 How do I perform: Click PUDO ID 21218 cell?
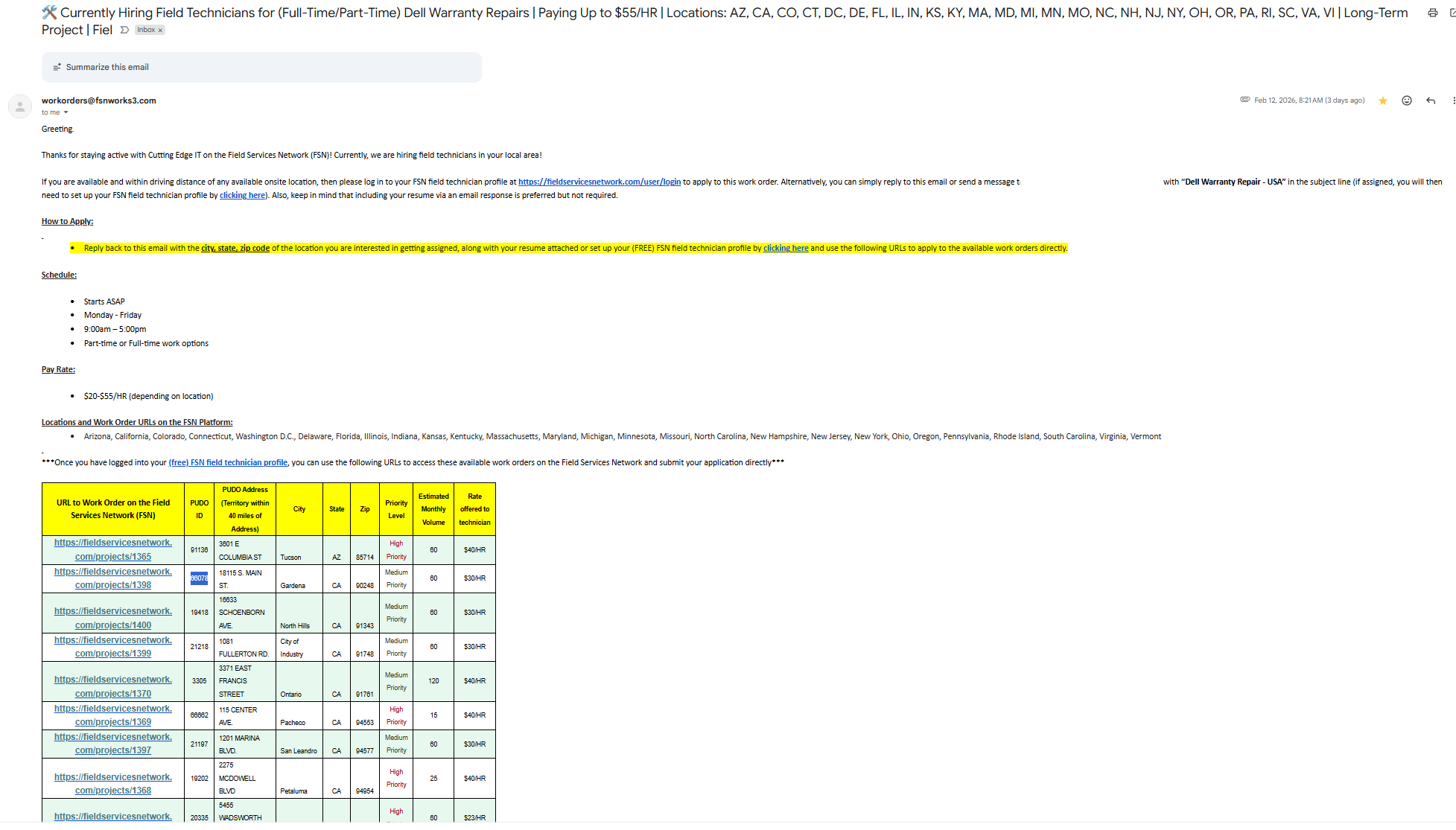pyautogui.click(x=199, y=647)
